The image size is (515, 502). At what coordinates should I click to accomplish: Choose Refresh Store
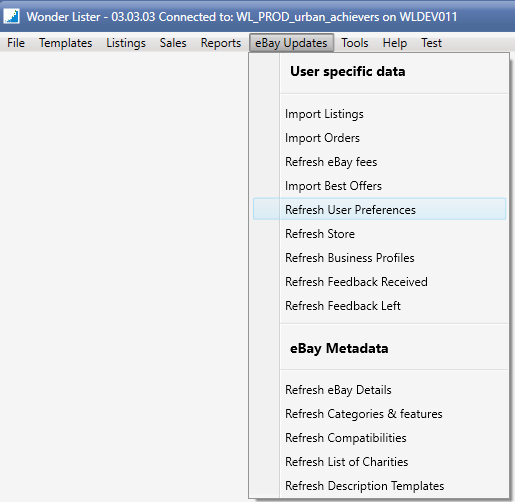pos(379,234)
